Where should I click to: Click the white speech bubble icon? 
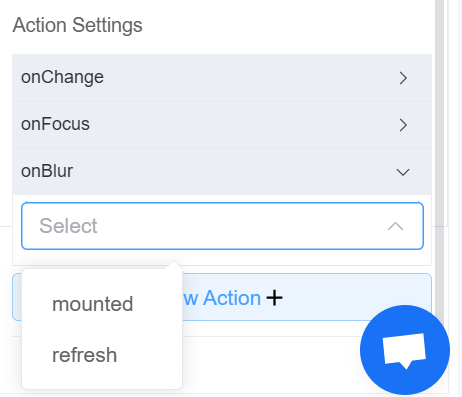pyautogui.click(x=404, y=350)
